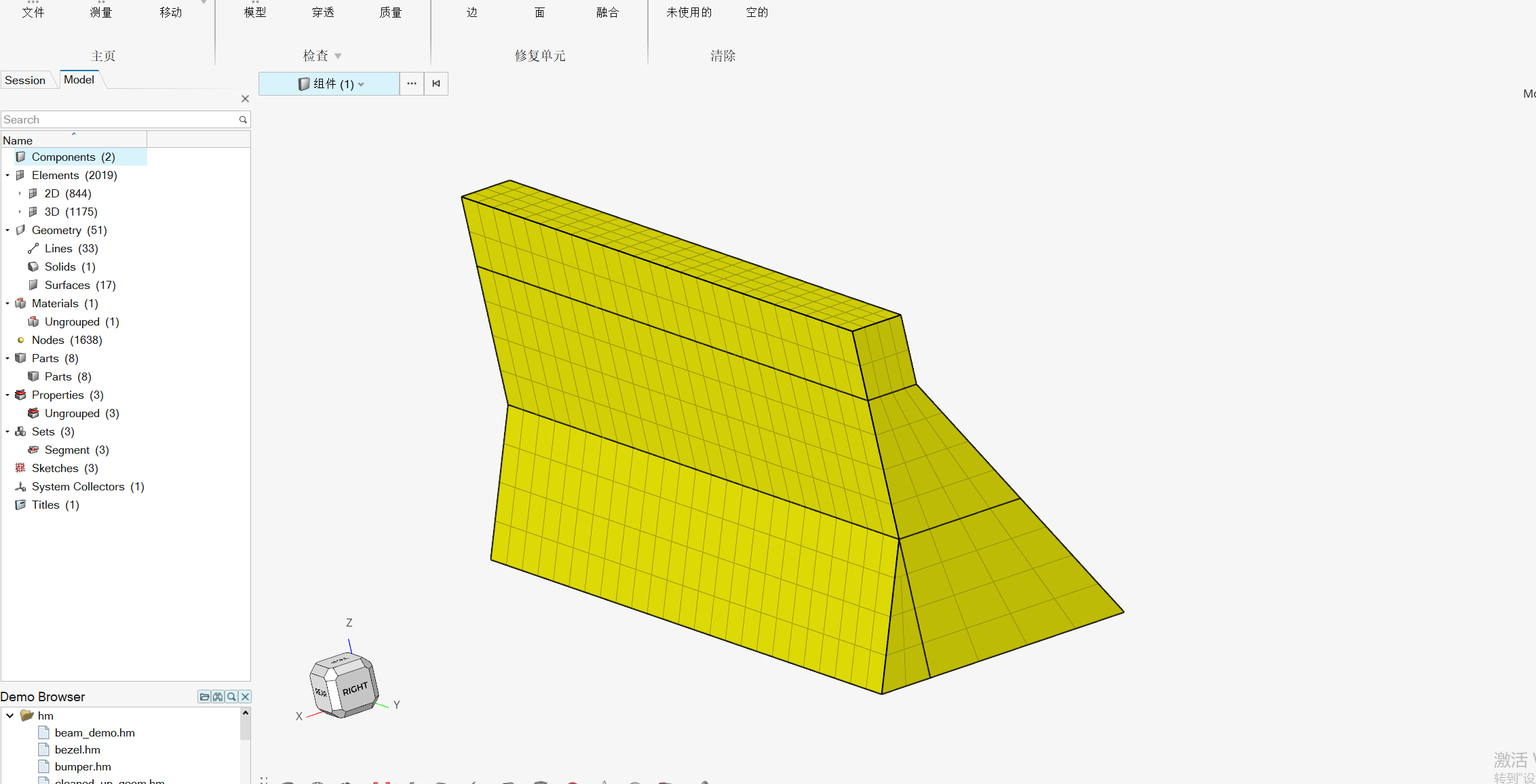This screenshot has width=1536, height=784.
Task: Click the ellipsis button beside the component selector
Action: [x=412, y=83]
